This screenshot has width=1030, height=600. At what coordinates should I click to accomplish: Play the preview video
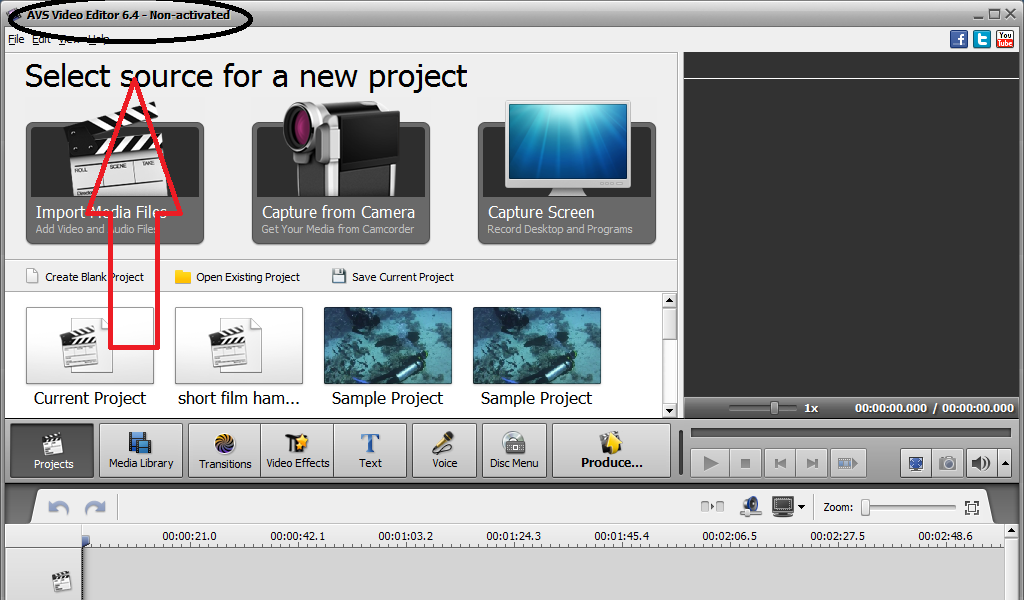pos(710,463)
